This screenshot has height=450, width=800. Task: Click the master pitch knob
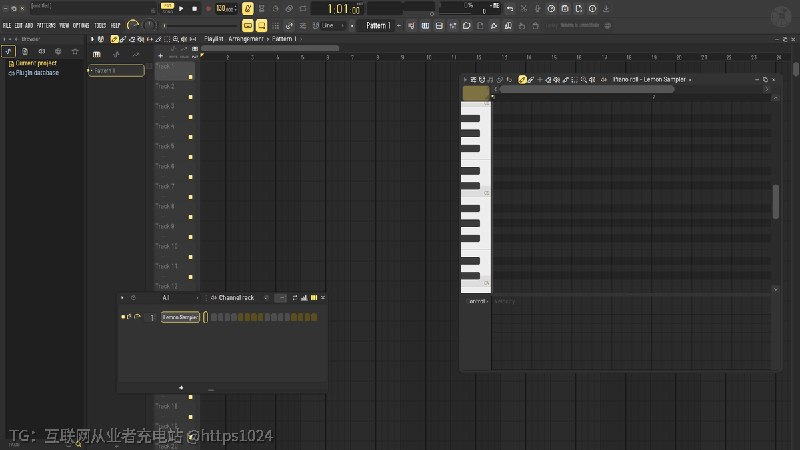click(149, 25)
